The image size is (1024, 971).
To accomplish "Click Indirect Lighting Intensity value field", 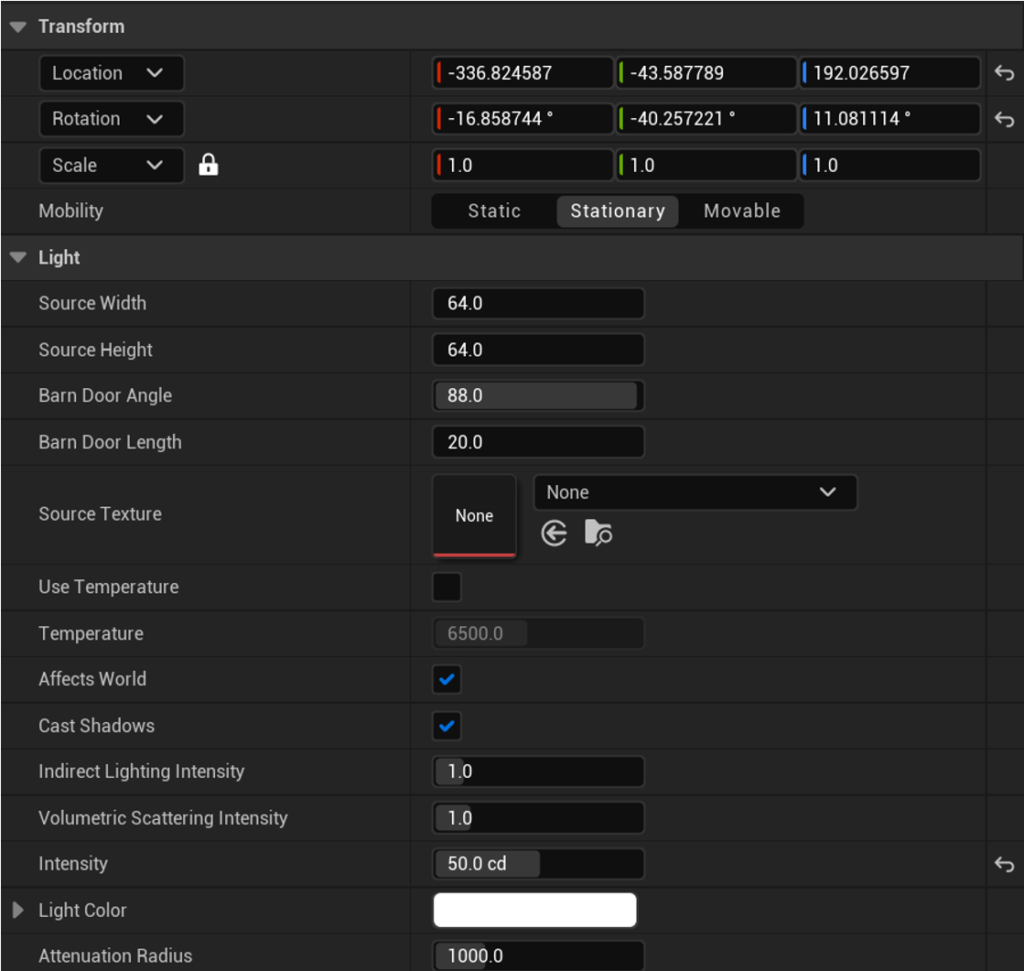I will pyautogui.click(x=538, y=771).
